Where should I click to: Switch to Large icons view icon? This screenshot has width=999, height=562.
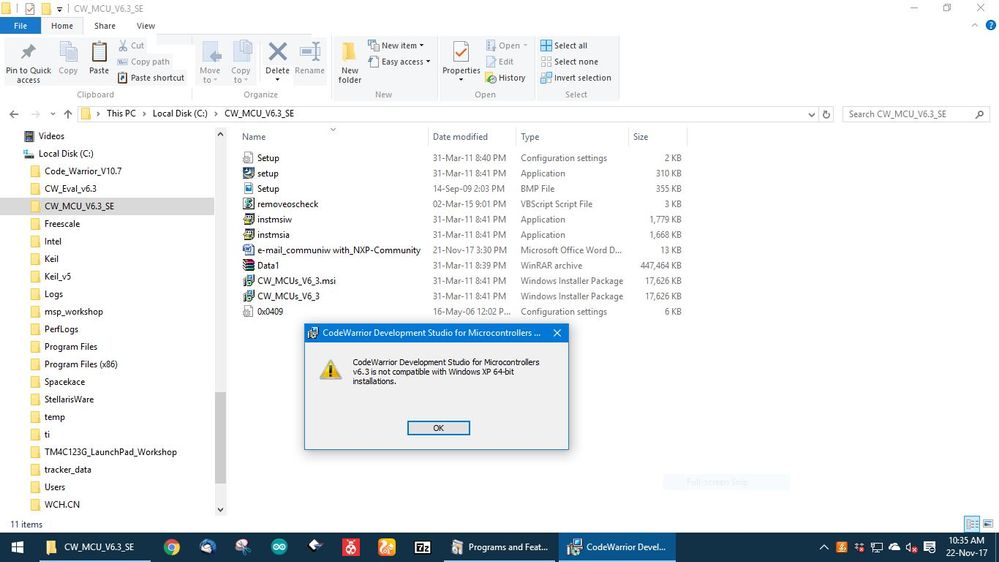[988, 524]
